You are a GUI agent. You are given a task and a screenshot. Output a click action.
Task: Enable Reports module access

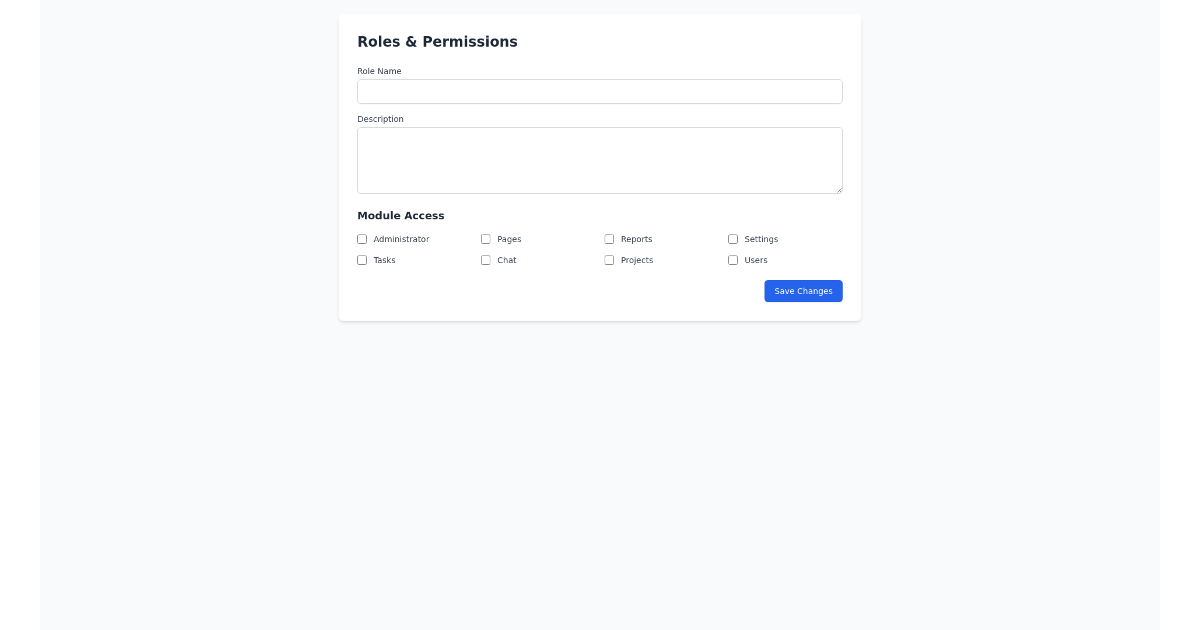point(609,239)
